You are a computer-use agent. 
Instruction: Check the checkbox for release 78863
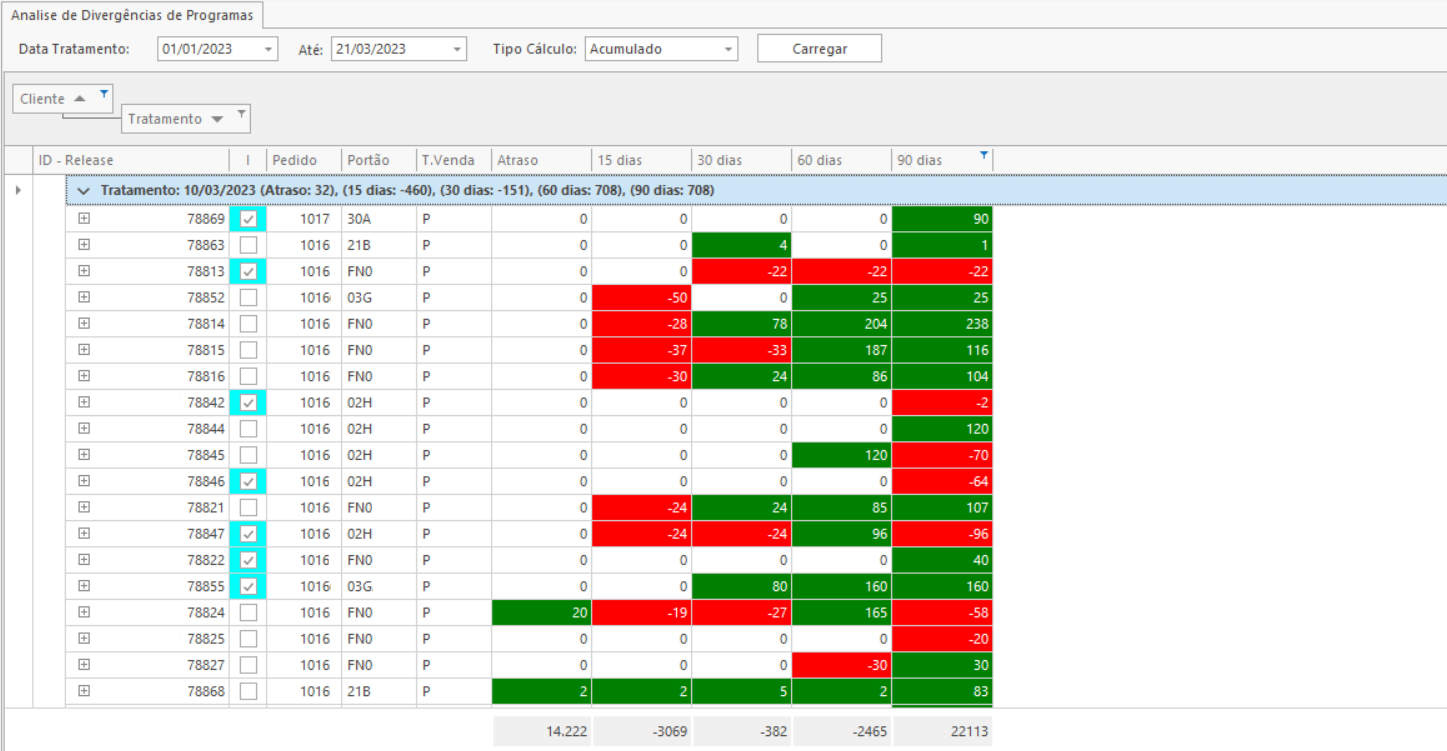pyautogui.click(x=248, y=245)
